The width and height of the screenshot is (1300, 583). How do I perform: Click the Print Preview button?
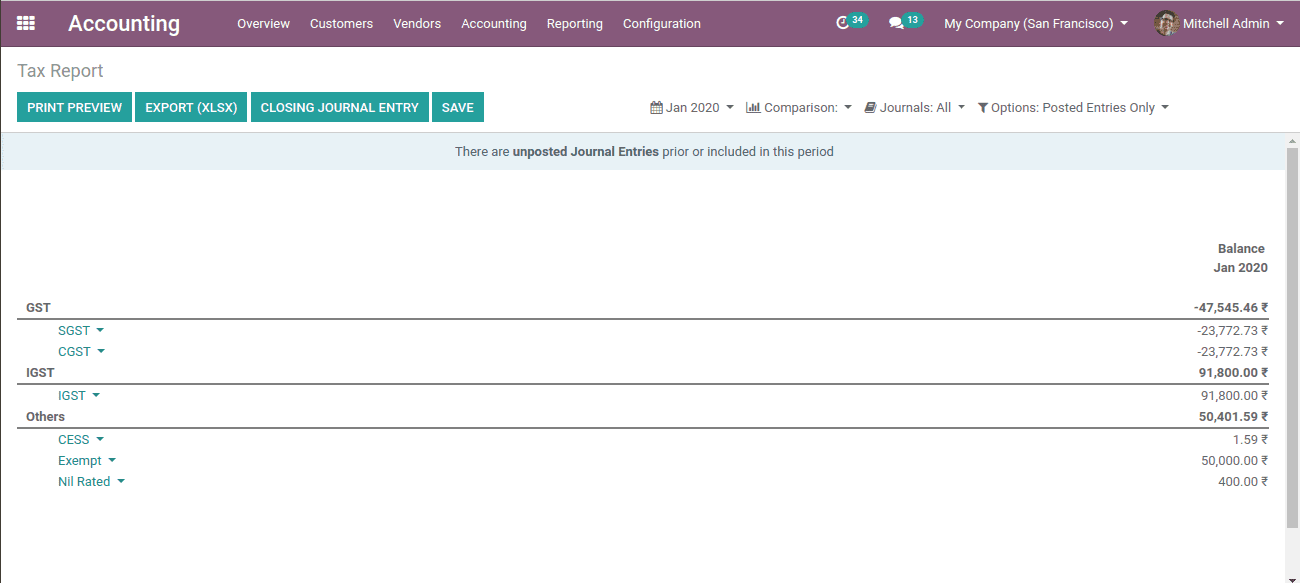(x=74, y=107)
